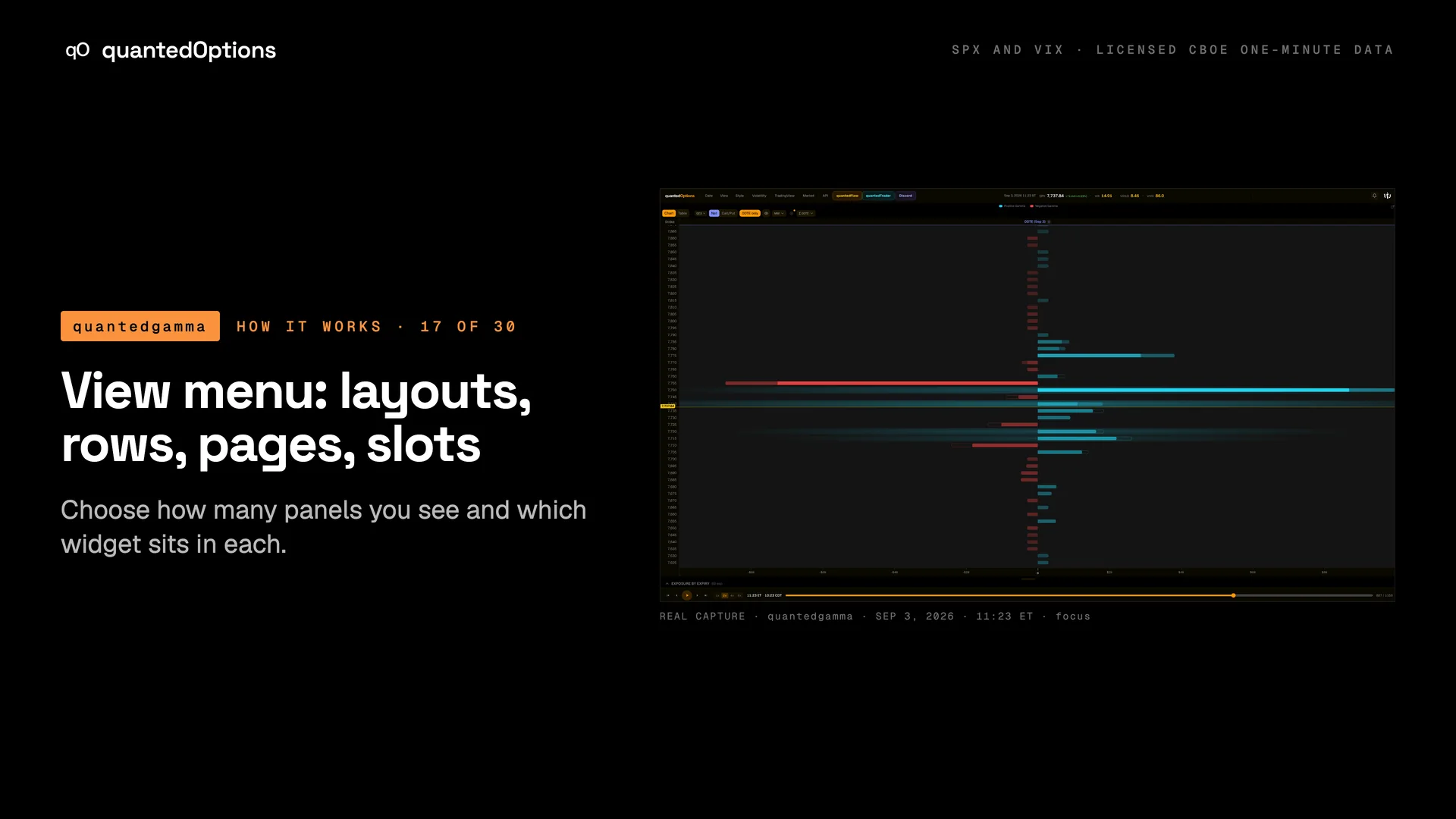The image size is (1456, 819).
Task: Click the playback timeline track
Action: coord(1079,595)
